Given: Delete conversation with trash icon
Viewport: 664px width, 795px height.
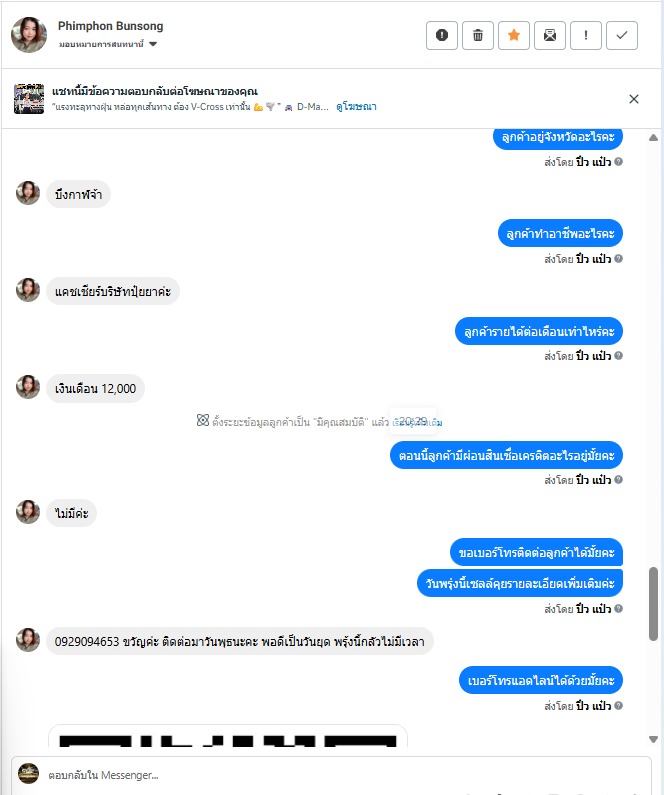Looking at the screenshot, I should (x=477, y=35).
